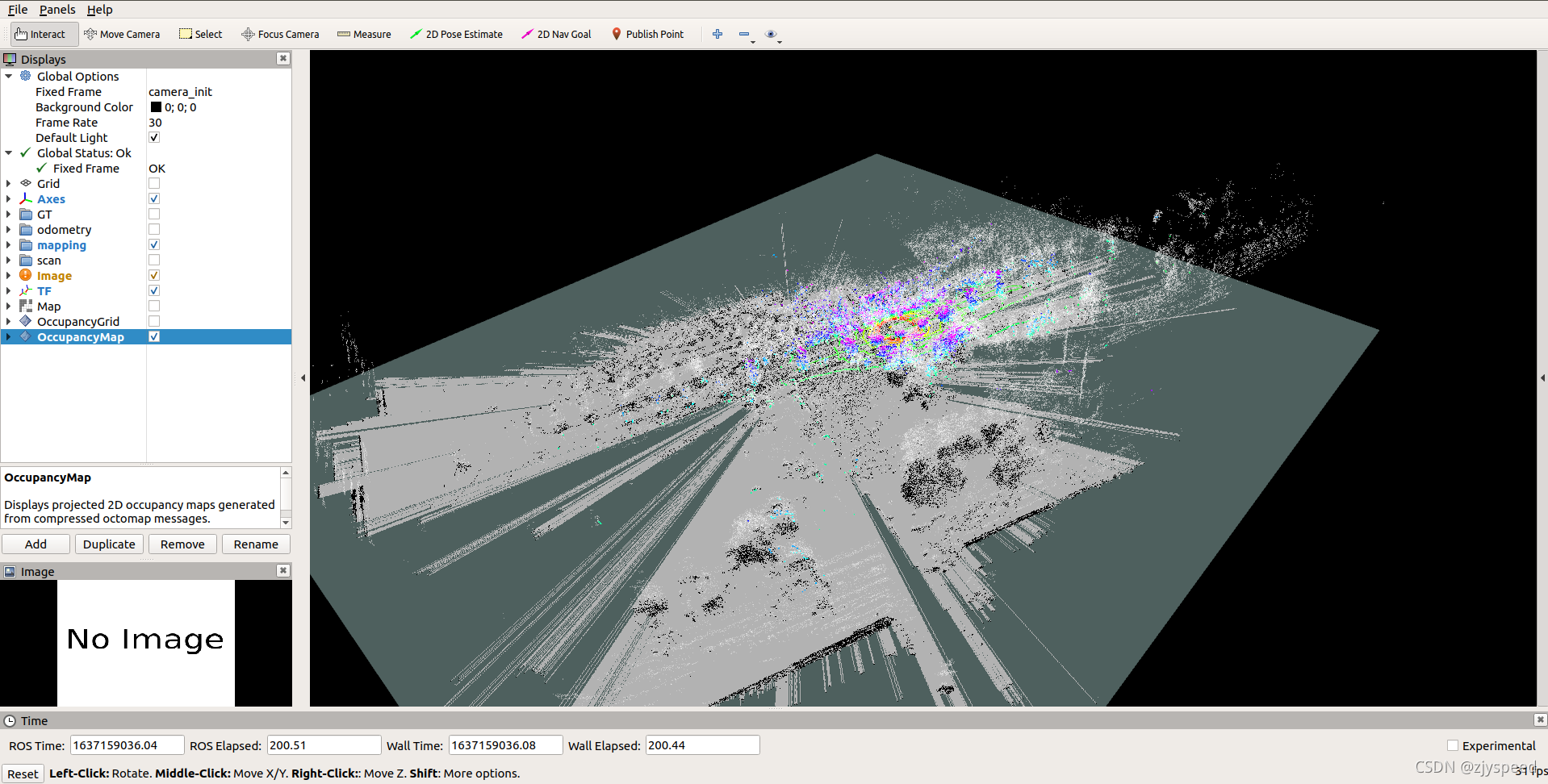This screenshot has width=1548, height=784.
Task: Close the Image panel
Action: click(x=283, y=570)
